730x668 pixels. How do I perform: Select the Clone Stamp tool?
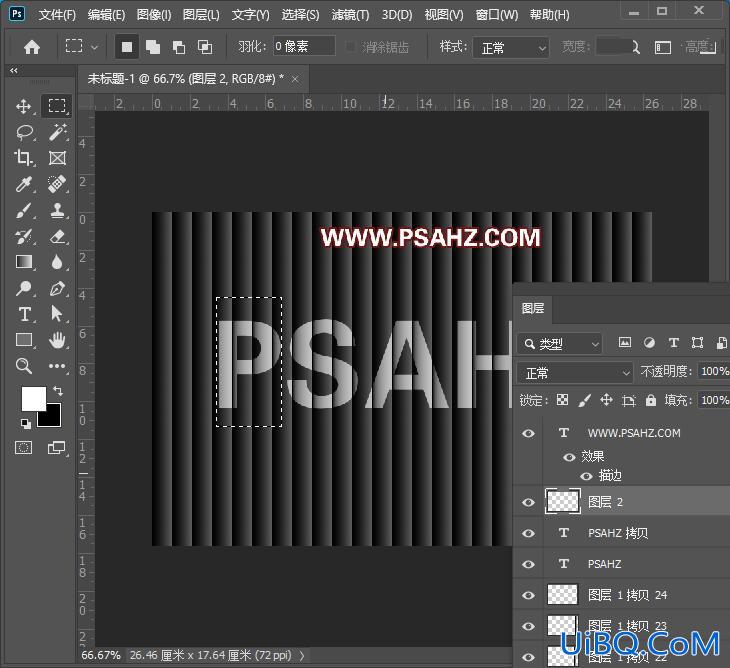coord(57,210)
